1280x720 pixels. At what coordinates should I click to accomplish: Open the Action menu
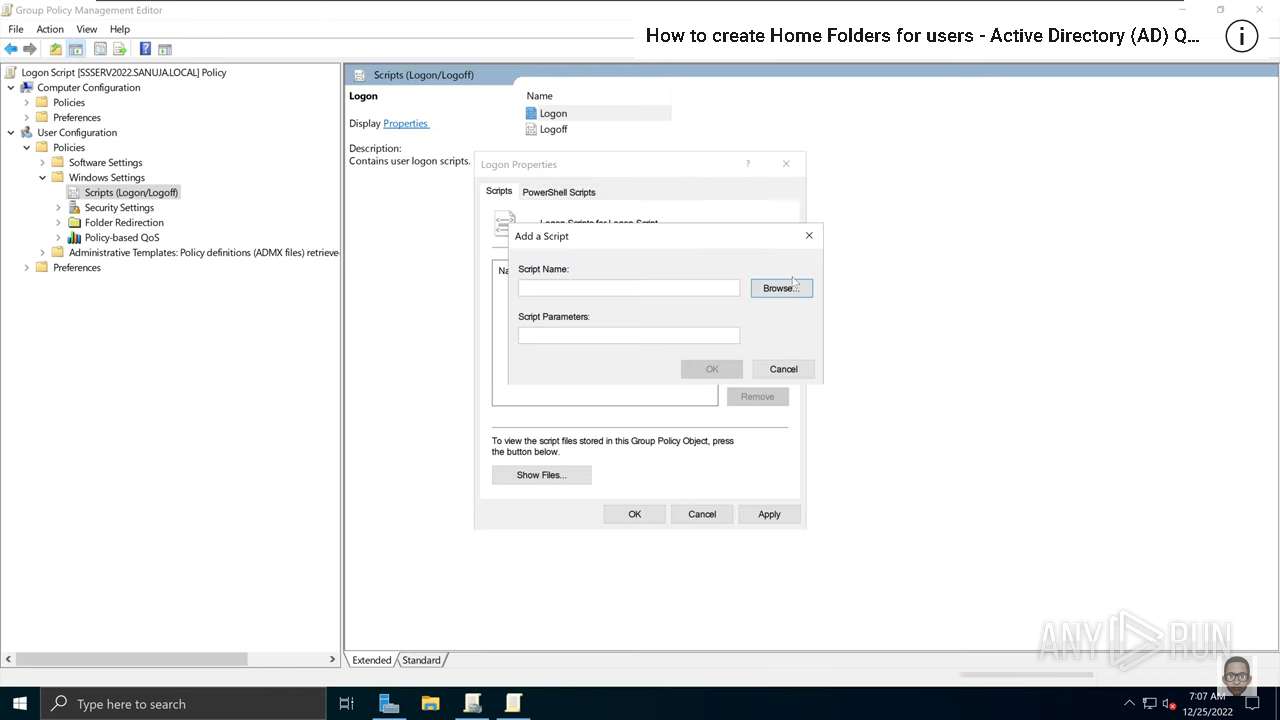[50, 29]
